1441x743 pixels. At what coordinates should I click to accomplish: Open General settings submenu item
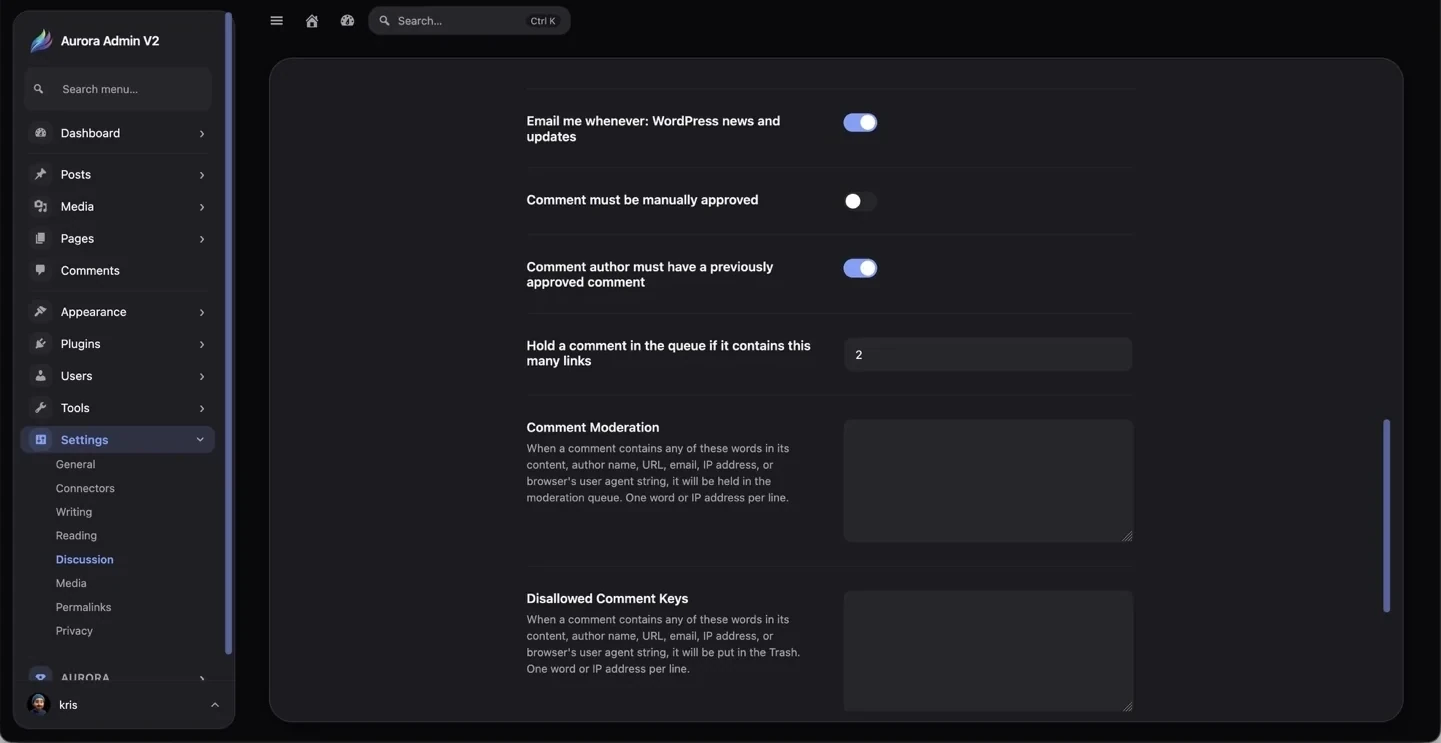point(75,464)
